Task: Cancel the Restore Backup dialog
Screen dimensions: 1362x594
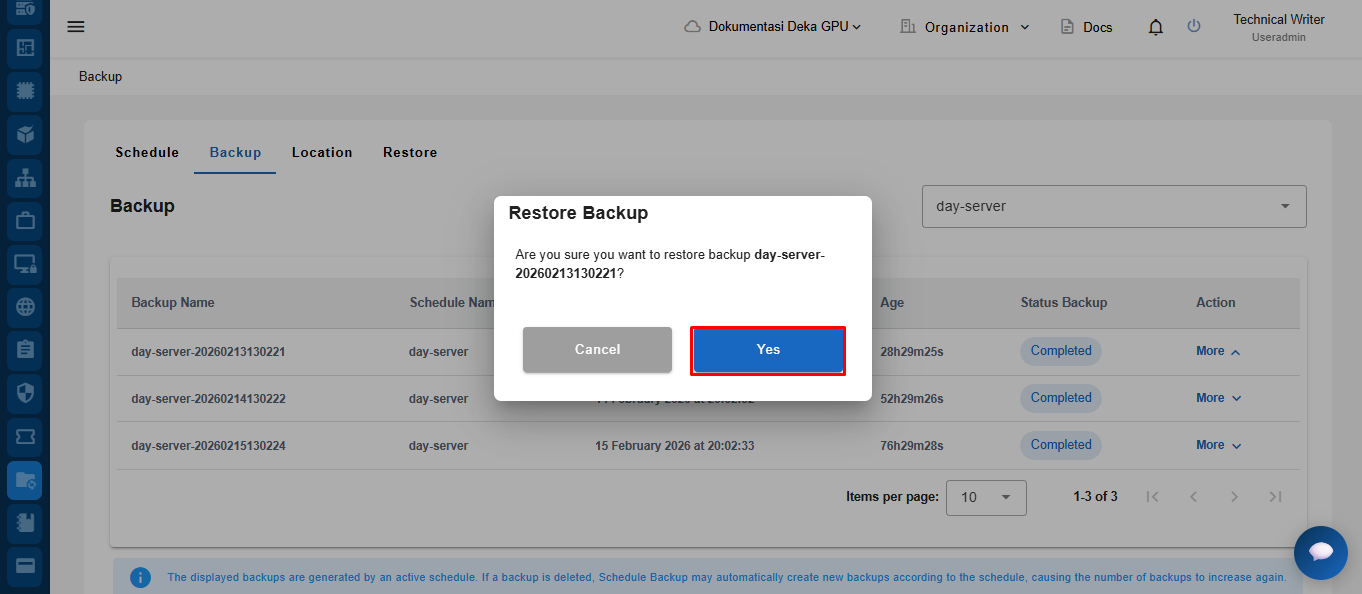Action: [597, 350]
